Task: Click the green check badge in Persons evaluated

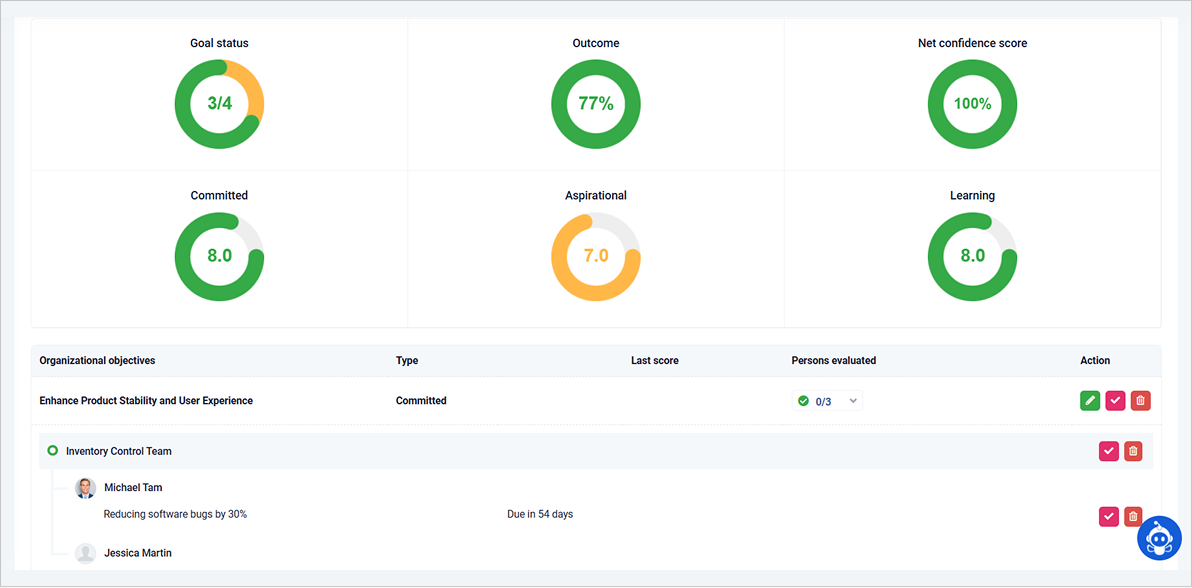Action: tap(804, 400)
